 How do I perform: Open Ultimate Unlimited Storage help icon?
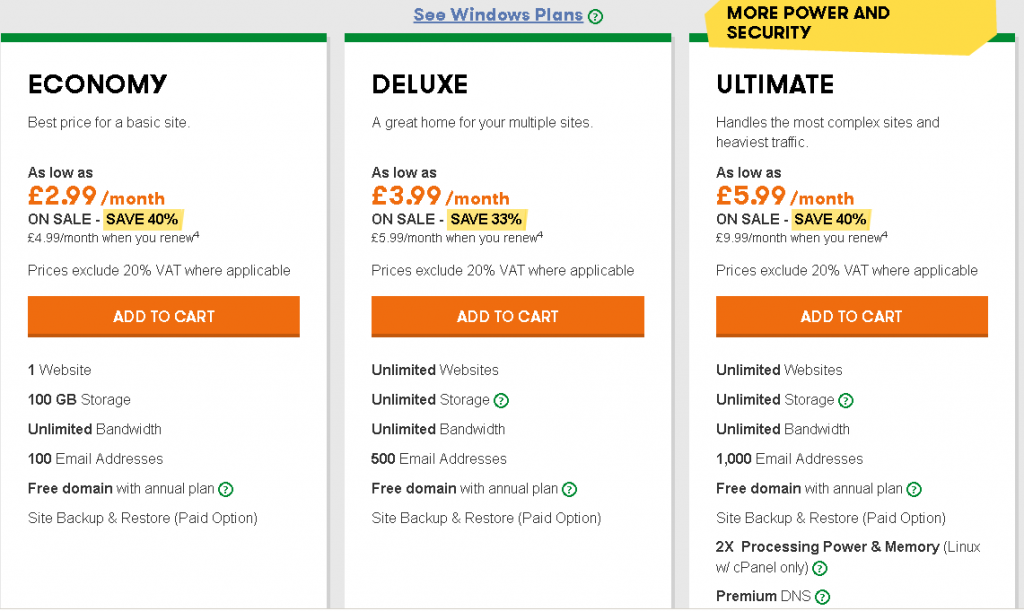click(x=846, y=400)
